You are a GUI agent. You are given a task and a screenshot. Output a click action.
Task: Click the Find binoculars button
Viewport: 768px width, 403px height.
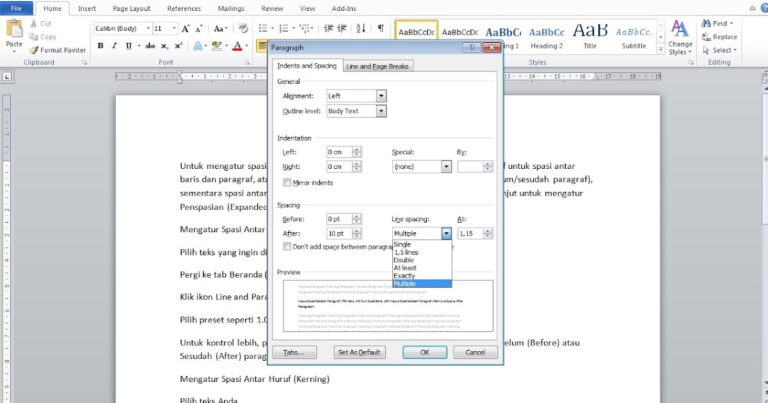(718, 24)
